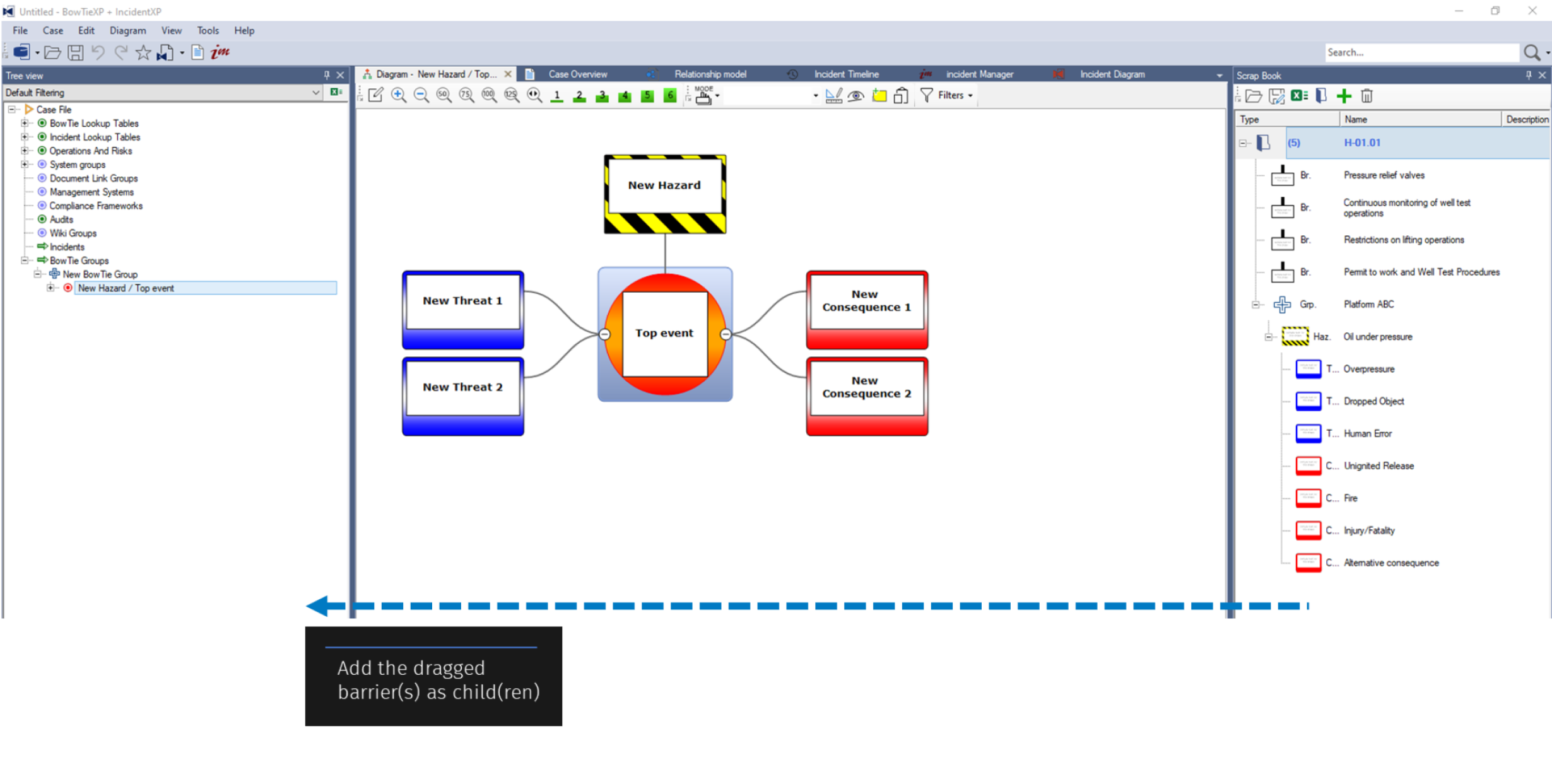
Task: Click in the Search input field
Action: [x=1420, y=52]
